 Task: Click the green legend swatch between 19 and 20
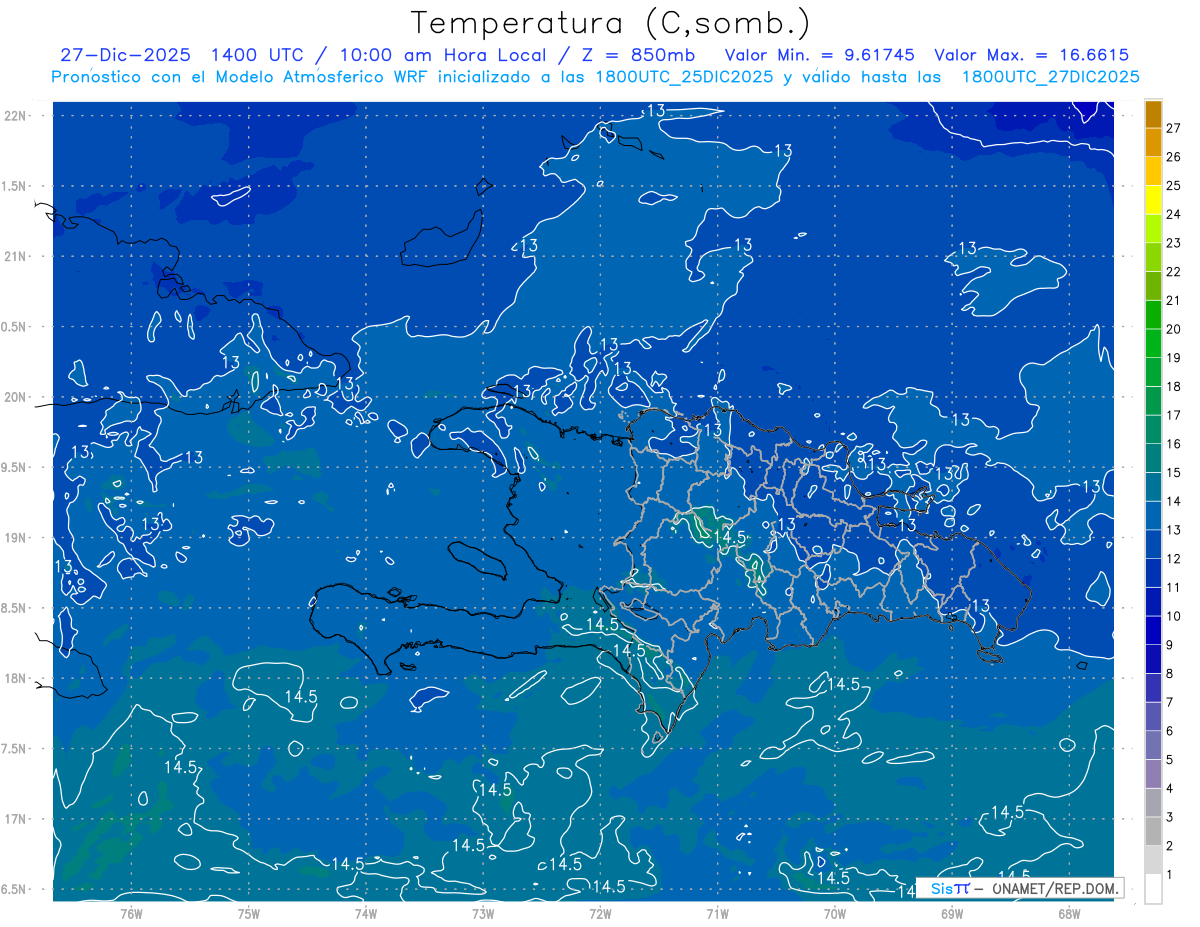(1153, 343)
